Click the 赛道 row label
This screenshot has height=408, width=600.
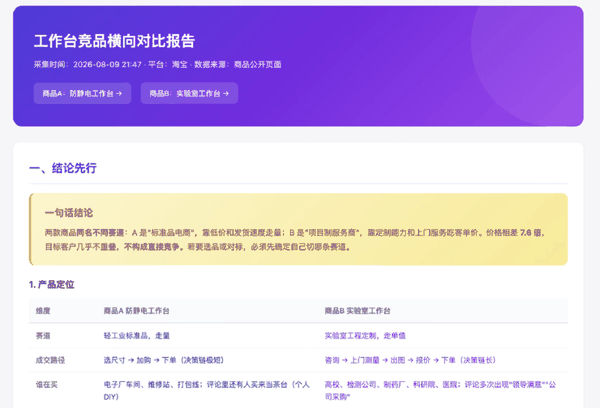coord(43,336)
